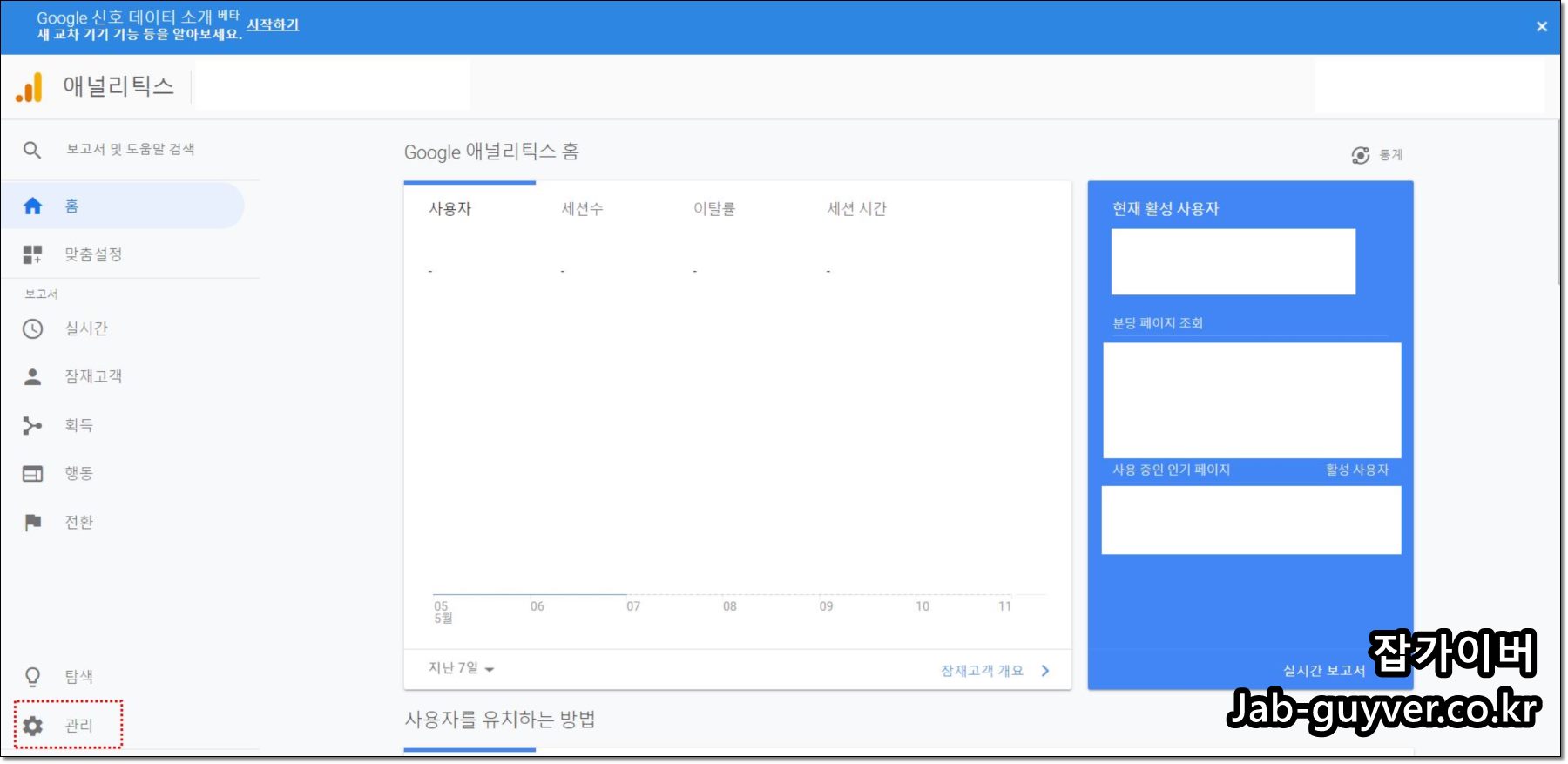Image resolution: width=1568 pixels, height=764 pixels.
Task: Click the 08 date label on chart
Action: pyautogui.click(x=730, y=606)
